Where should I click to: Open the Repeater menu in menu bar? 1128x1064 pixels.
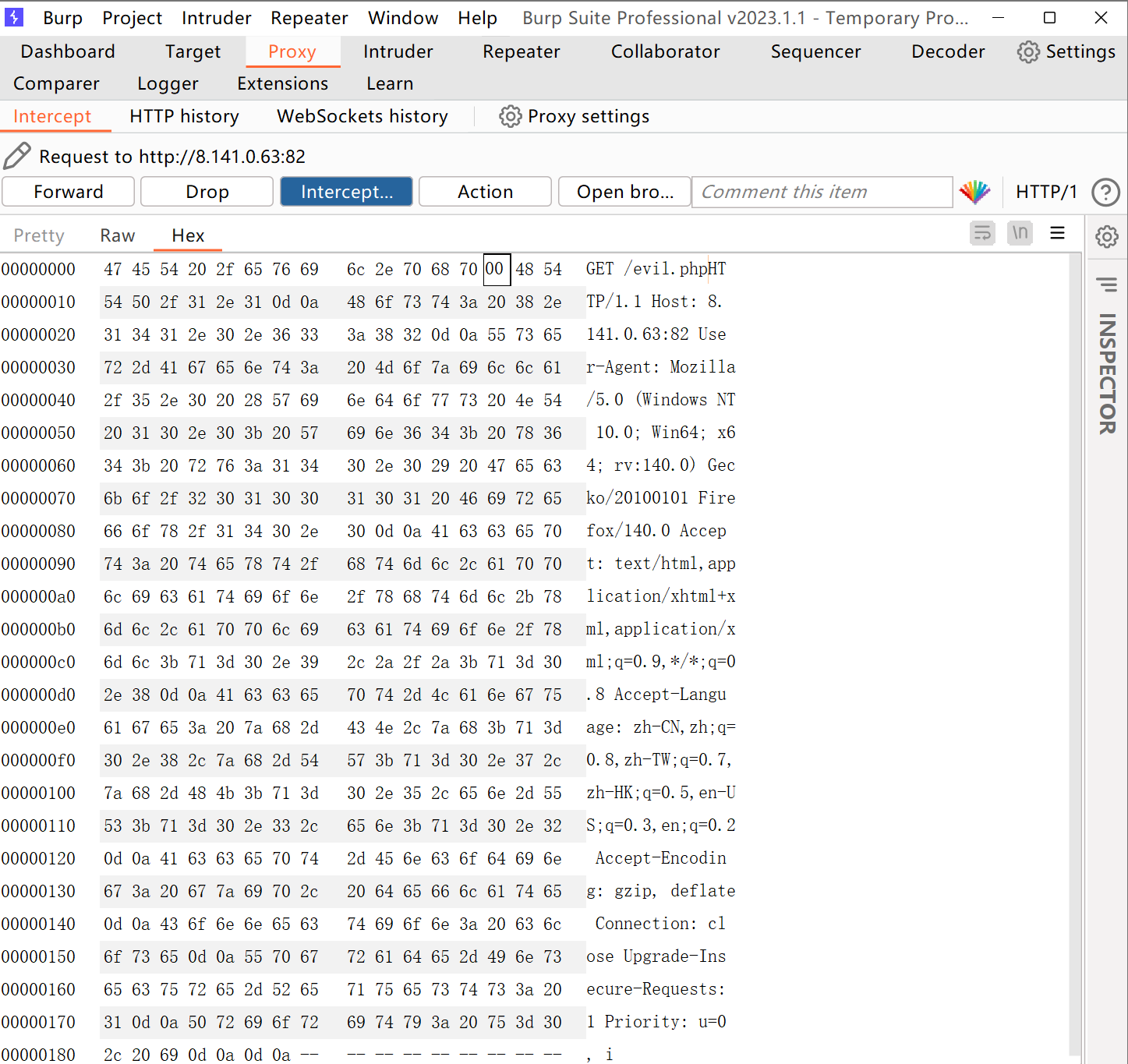coord(309,18)
